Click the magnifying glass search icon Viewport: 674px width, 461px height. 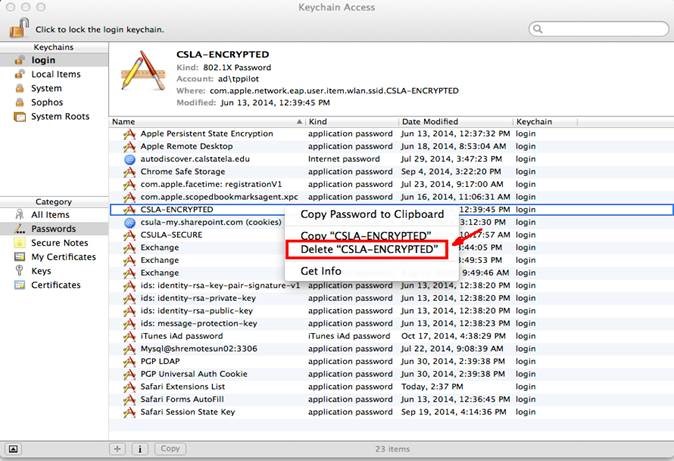[537, 29]
